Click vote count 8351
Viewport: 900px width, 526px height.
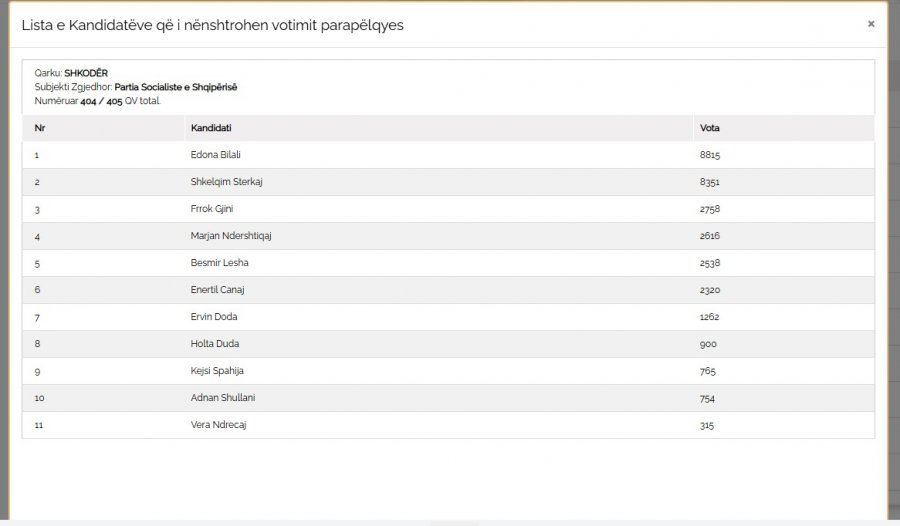[709, 182]
